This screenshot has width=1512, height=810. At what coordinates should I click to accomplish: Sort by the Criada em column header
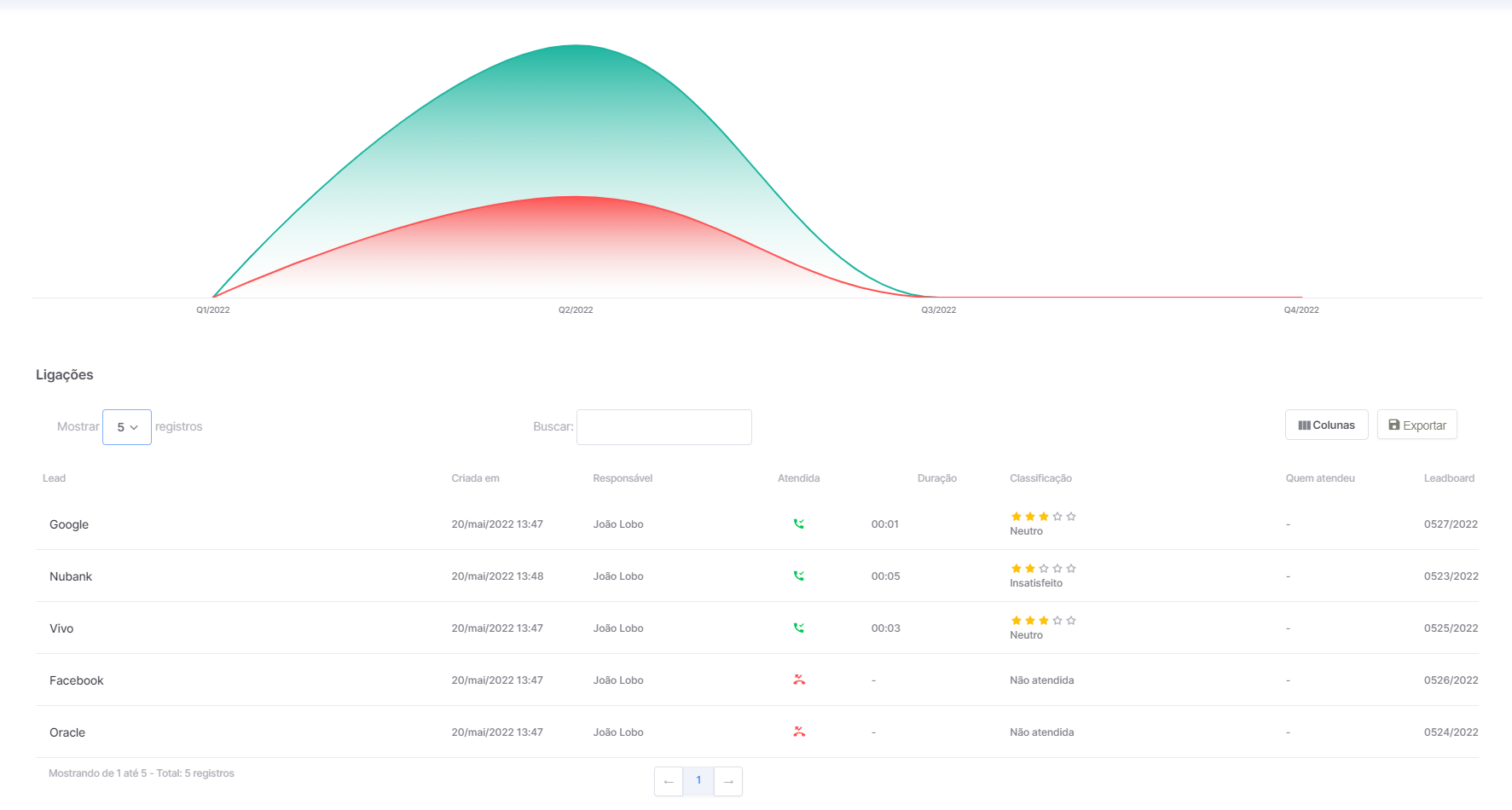pyautogui.click(x=475, y=478)
